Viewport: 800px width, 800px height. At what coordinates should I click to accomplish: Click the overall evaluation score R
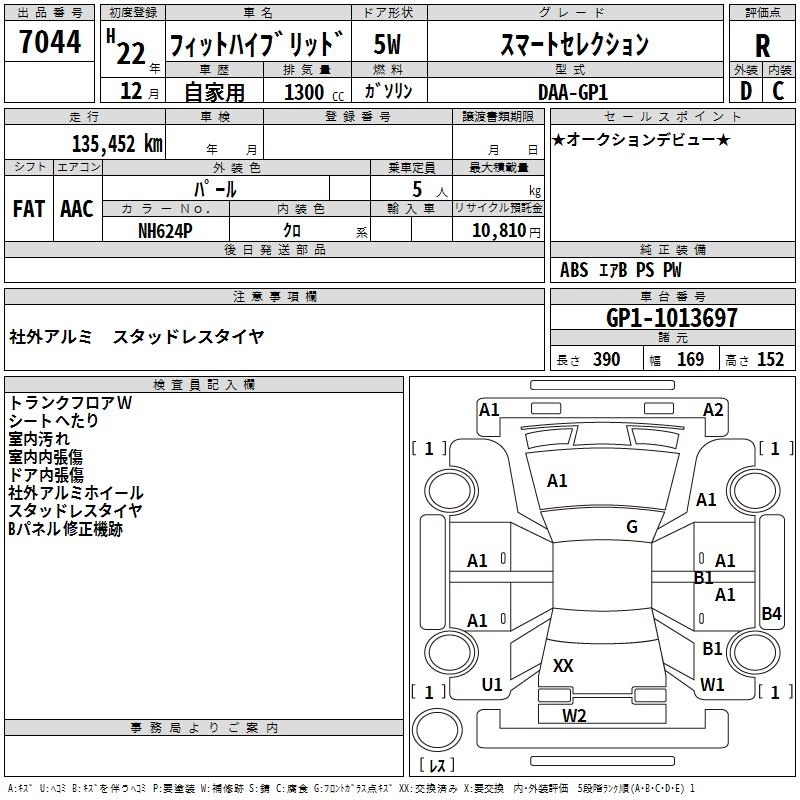pos(762,46)
